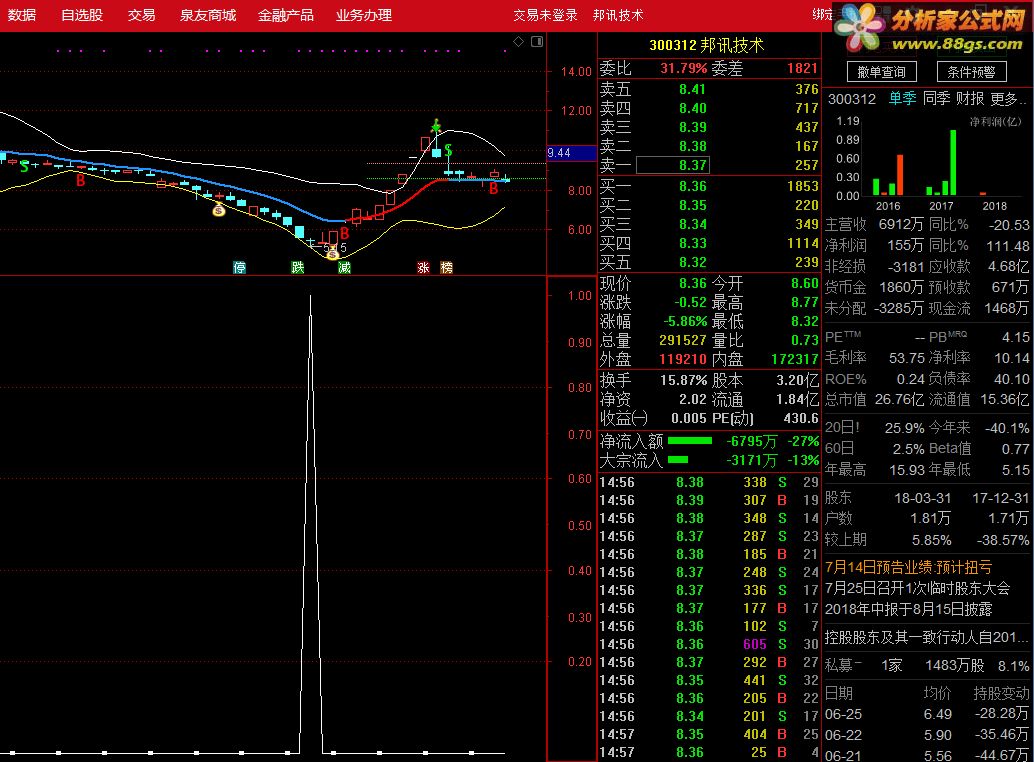Click the money-bag icon at chart low
Viewport: 1034px width, 762px height.
(332, 253)
